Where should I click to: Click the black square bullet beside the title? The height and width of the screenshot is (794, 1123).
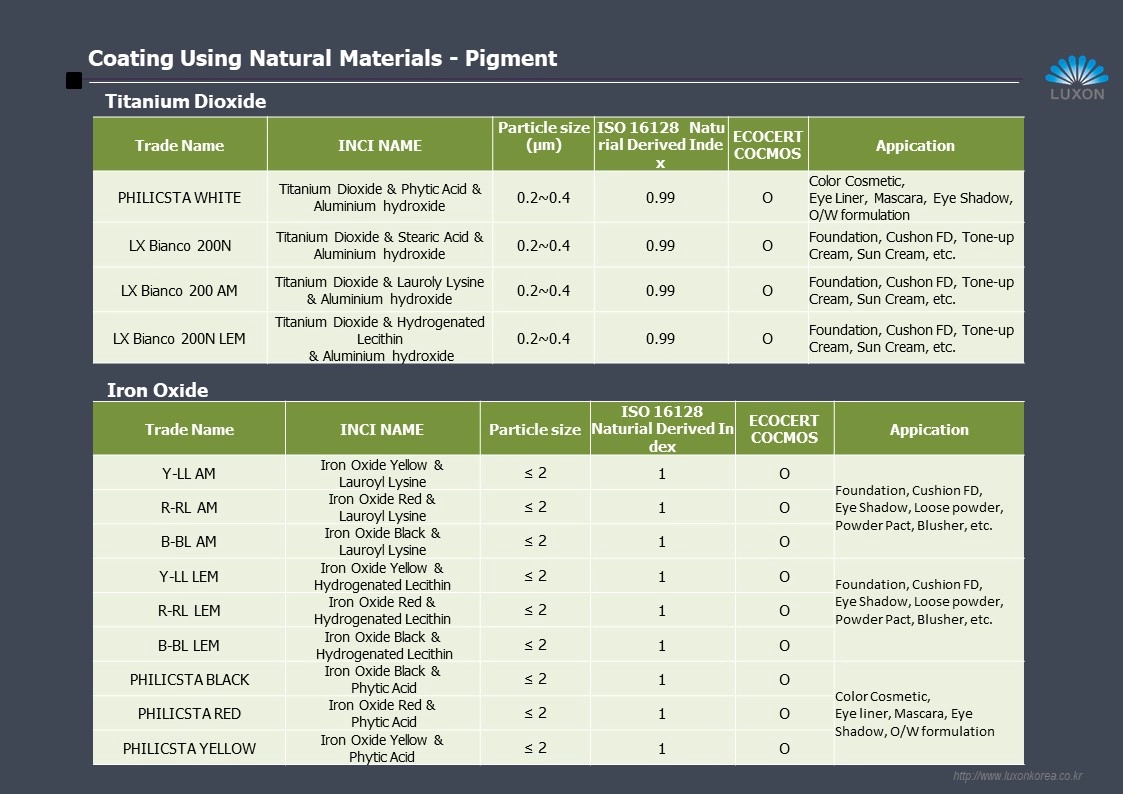[74, 81]
